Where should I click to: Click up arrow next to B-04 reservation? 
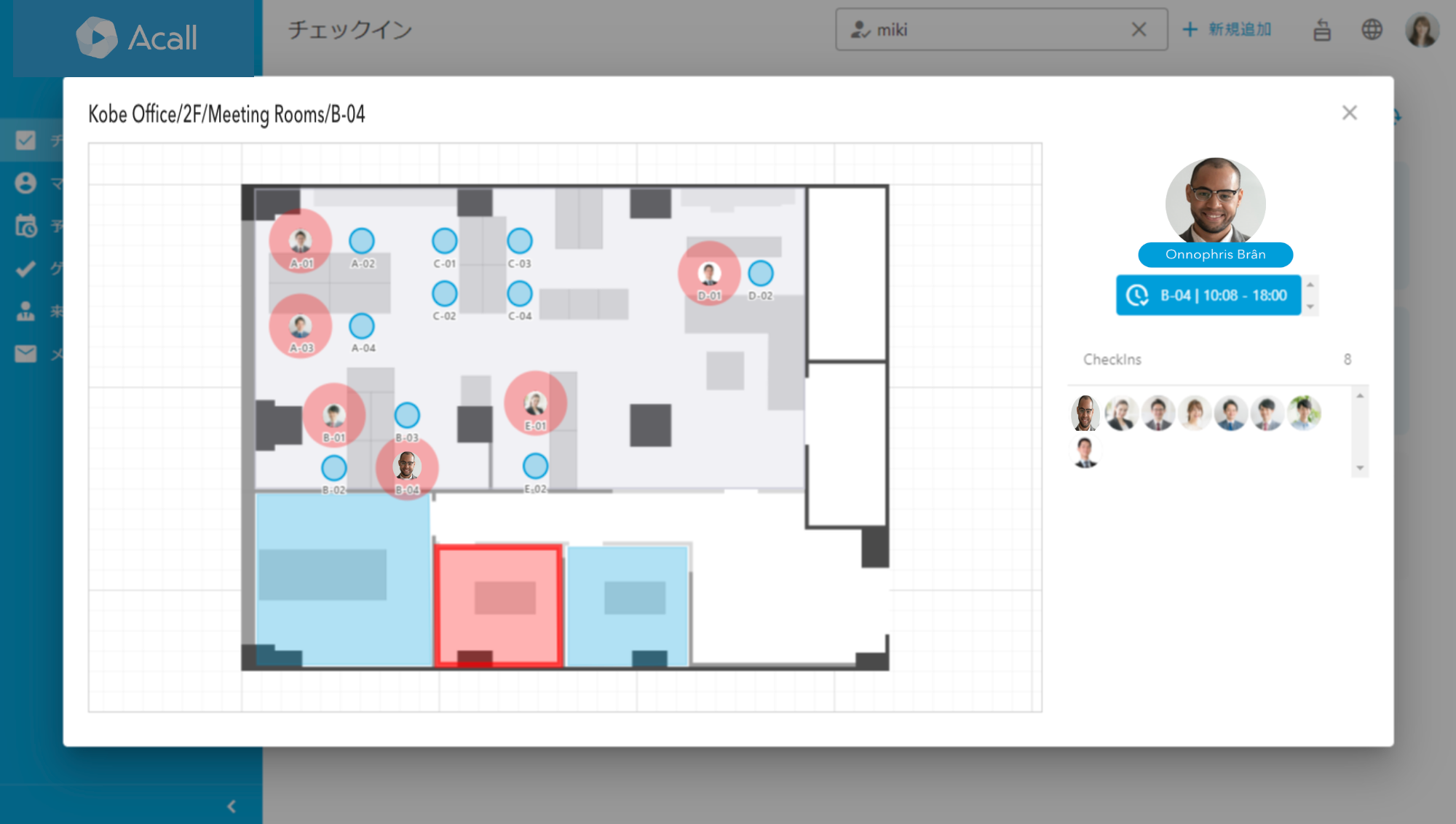(x=1310, y=285)
